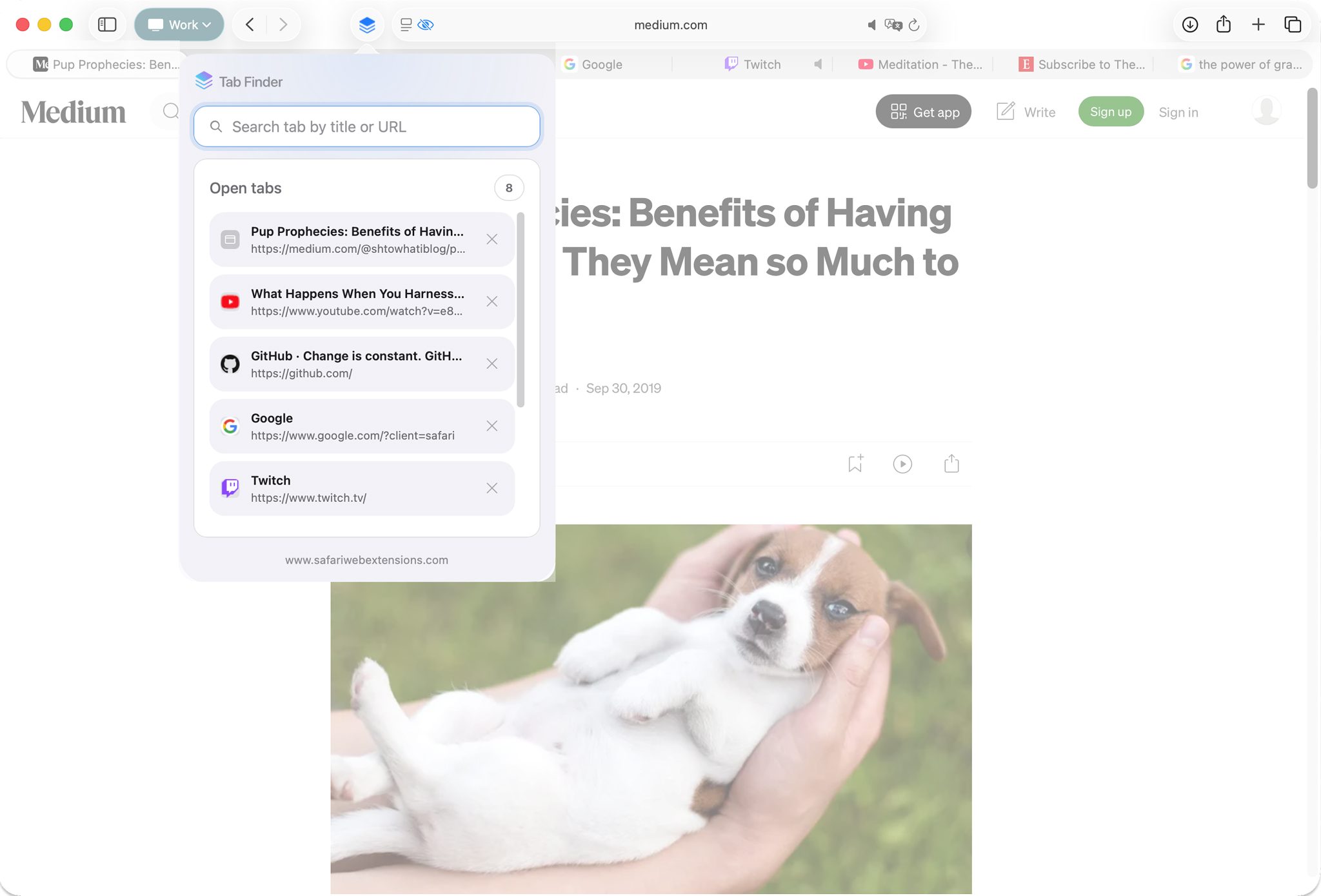
Task: Open the downloads icon in toolbar
Action: 1190,25
